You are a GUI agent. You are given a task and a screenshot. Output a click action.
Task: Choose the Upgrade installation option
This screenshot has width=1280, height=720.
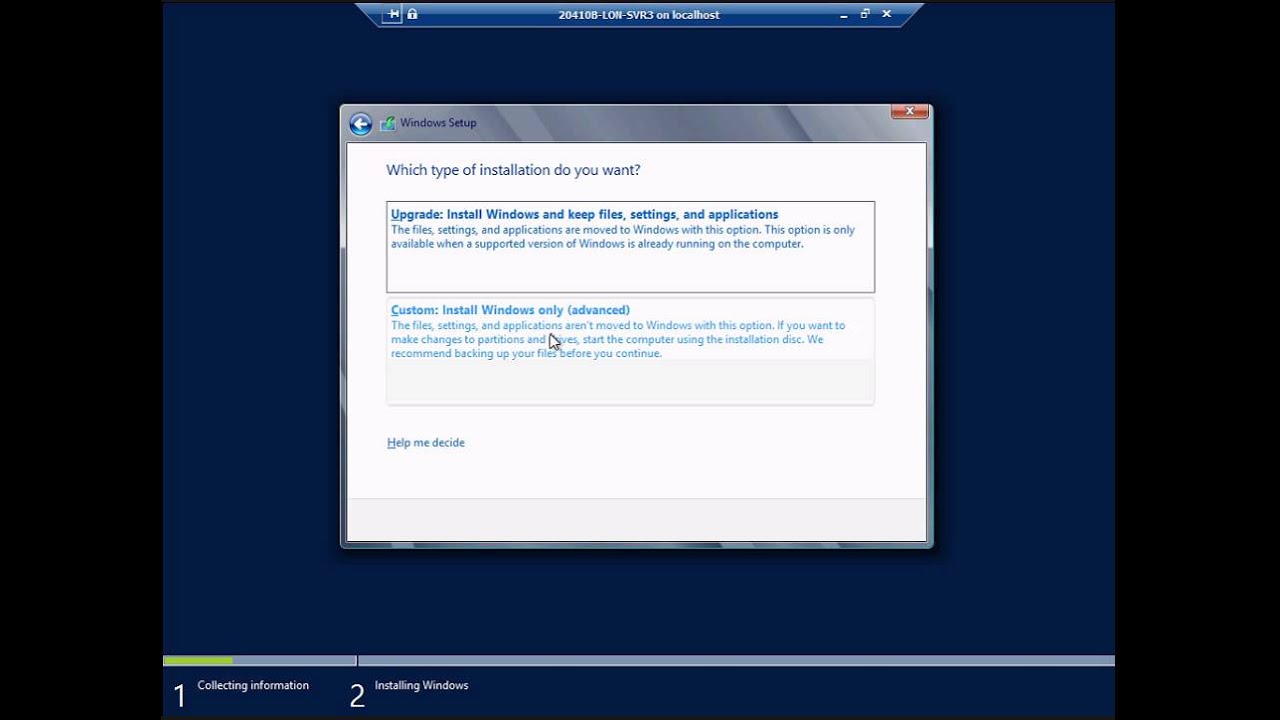tap(630, 247)
